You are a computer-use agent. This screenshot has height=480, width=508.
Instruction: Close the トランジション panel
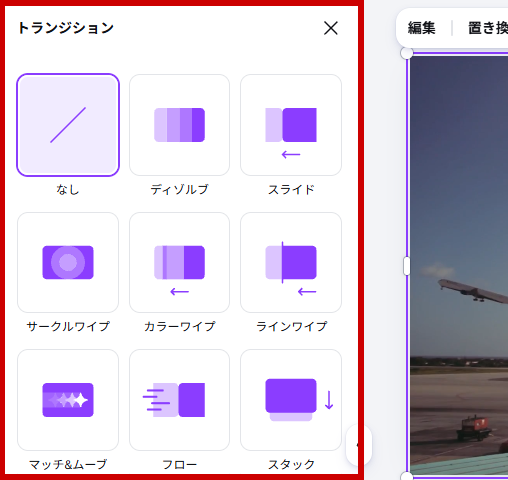[331, 28]
